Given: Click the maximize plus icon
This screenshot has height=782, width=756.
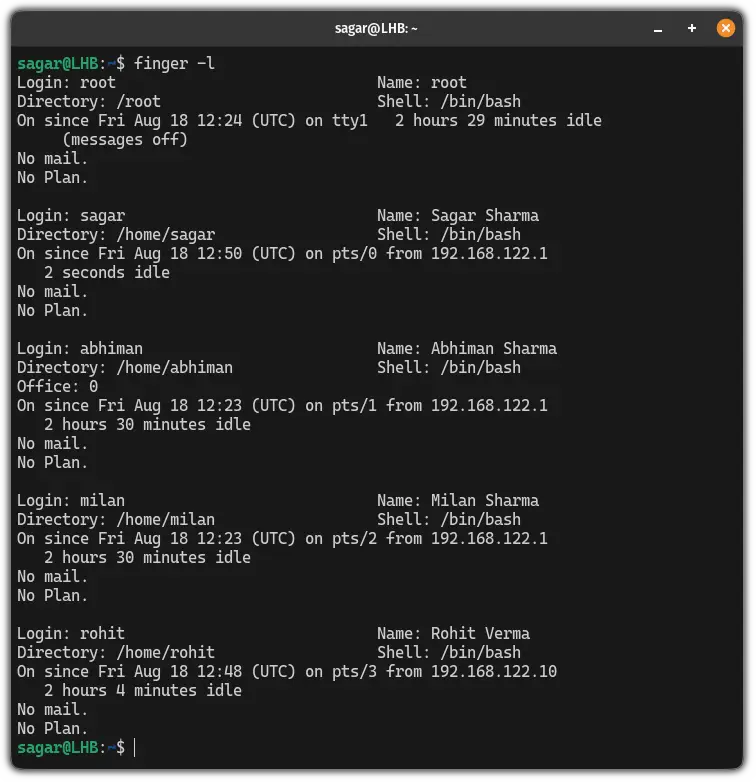Looking at the screenshot, I should tap(692, 28).
